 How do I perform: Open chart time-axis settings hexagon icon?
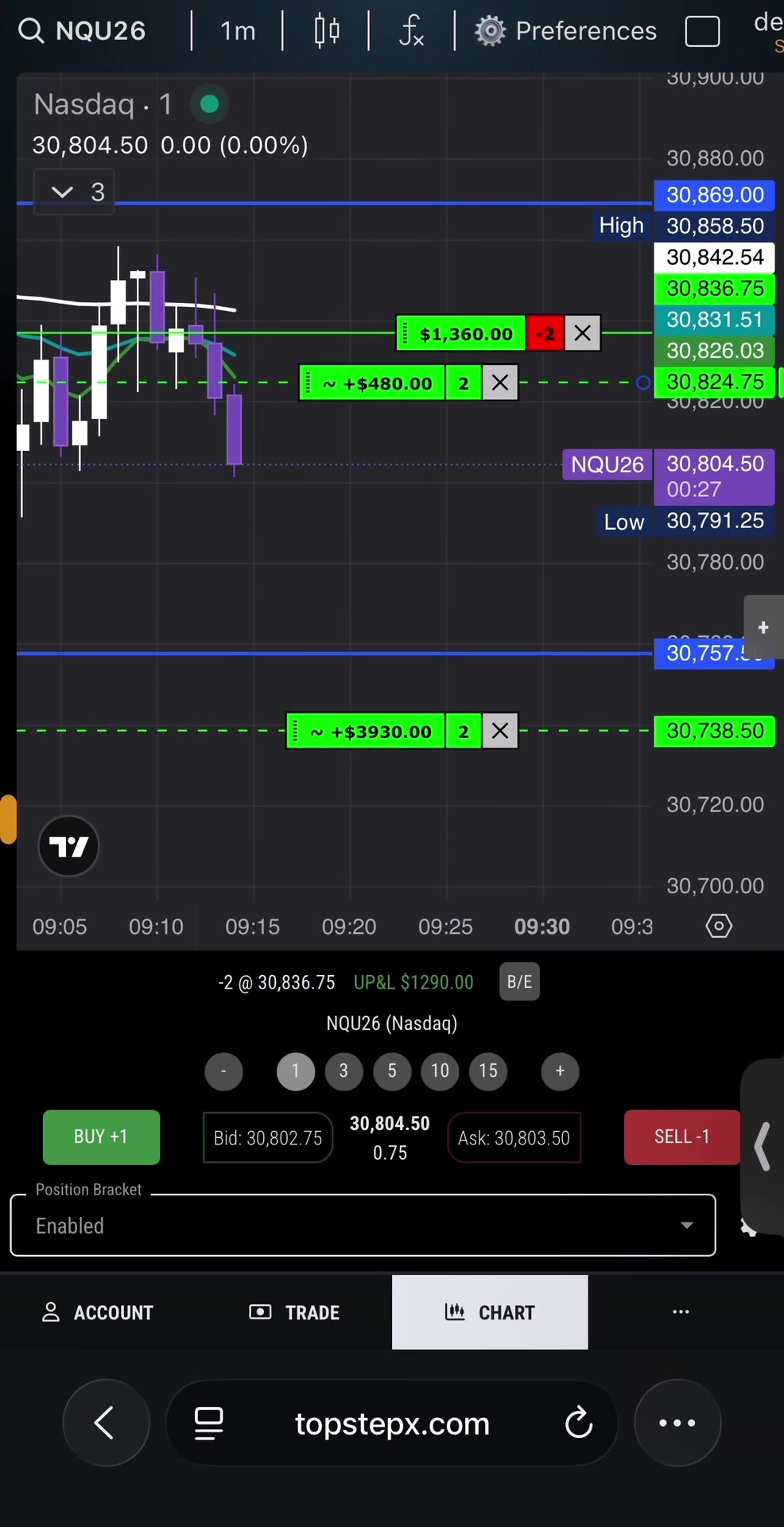coord(719,926)
